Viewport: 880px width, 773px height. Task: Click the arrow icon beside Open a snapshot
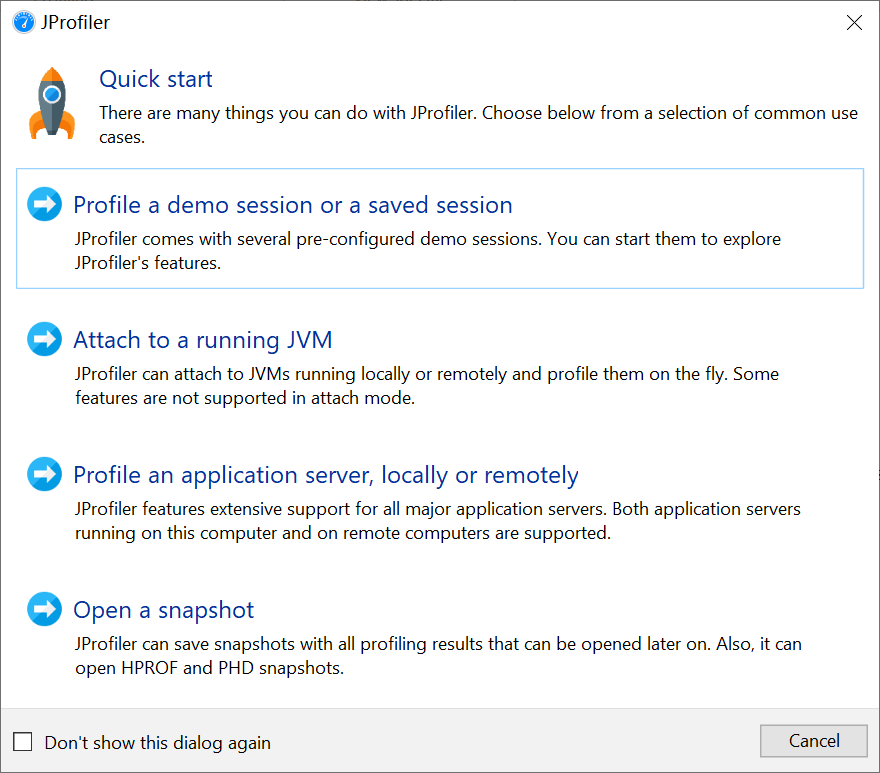[x=44, y=609]
